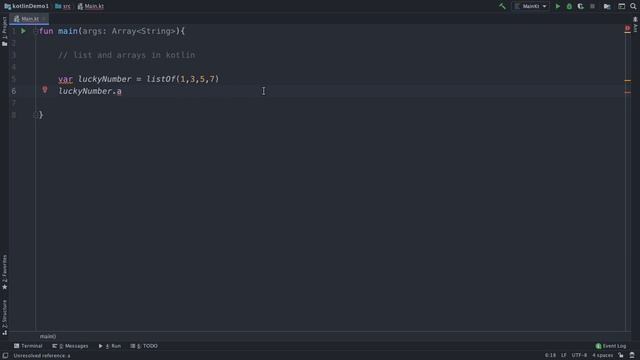Click the src folder breadcrumb
The width and height of the screenshot is (640, 360).
(x=63, y=6)
